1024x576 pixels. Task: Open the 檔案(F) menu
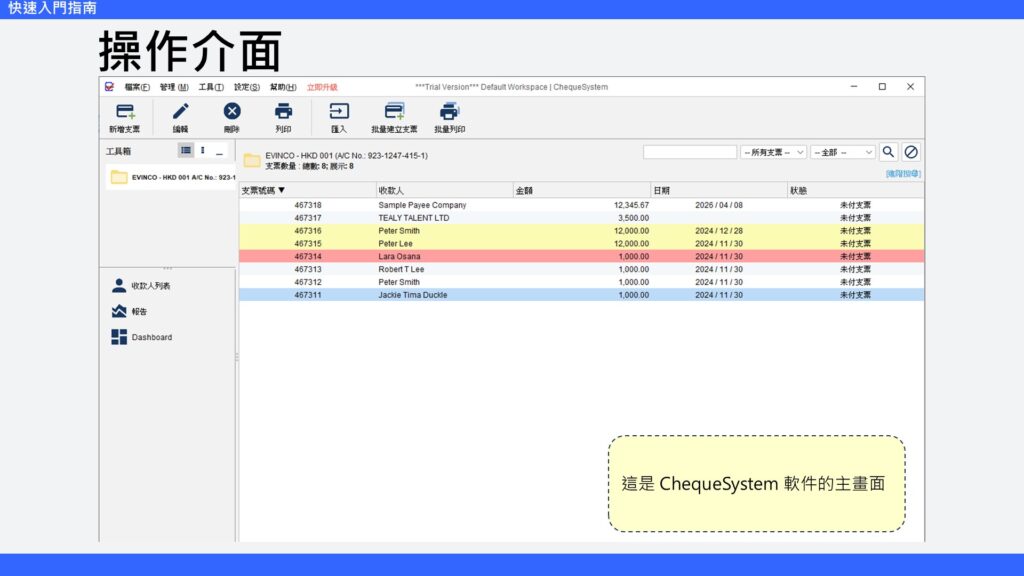click(136, 87)
